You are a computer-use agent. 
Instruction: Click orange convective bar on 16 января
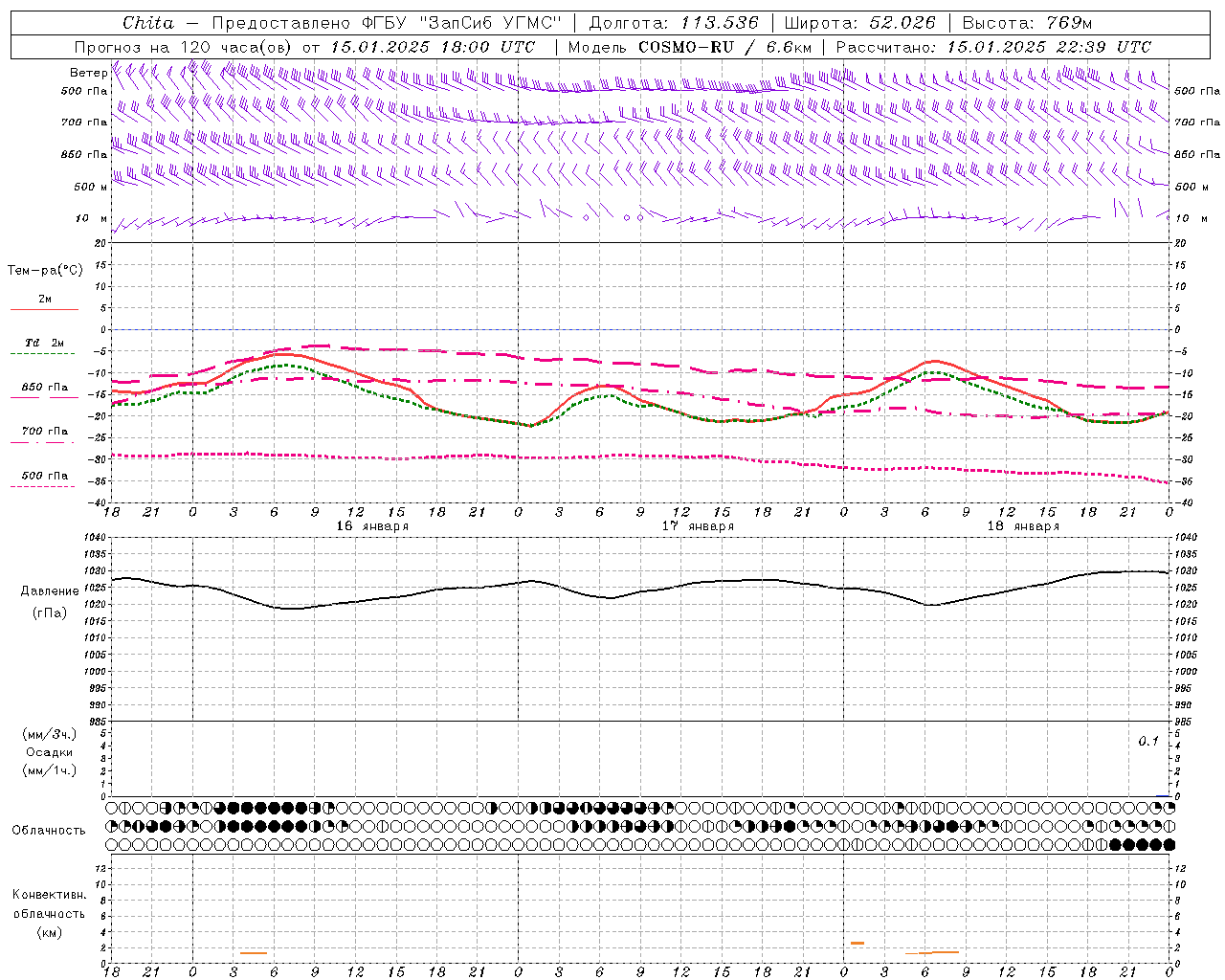(x=254, y=953)
